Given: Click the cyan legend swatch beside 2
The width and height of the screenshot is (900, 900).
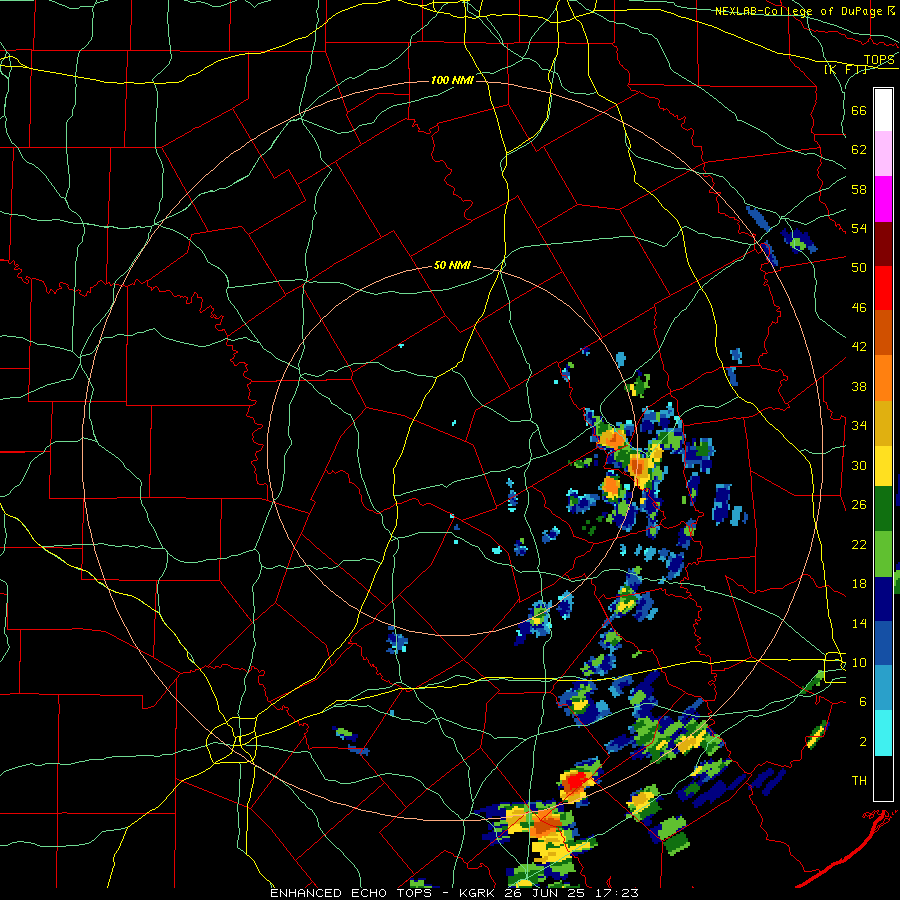Looking at the screenshot, I should click(x=883, y=733).
